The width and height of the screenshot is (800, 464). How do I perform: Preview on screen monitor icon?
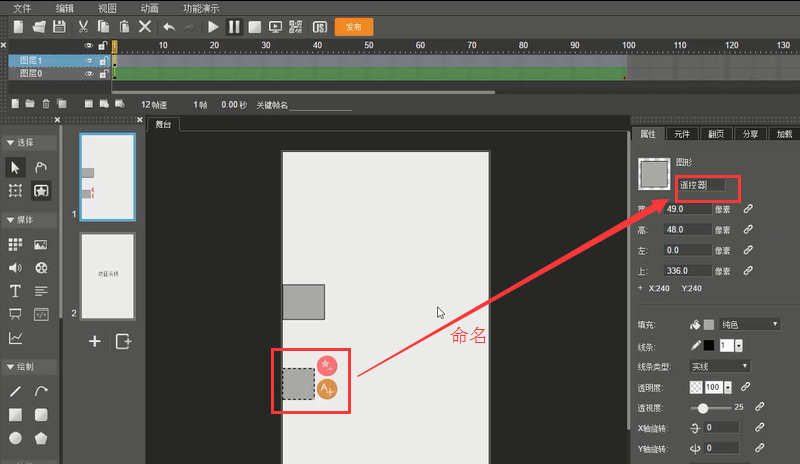click(x=275, y=27)
